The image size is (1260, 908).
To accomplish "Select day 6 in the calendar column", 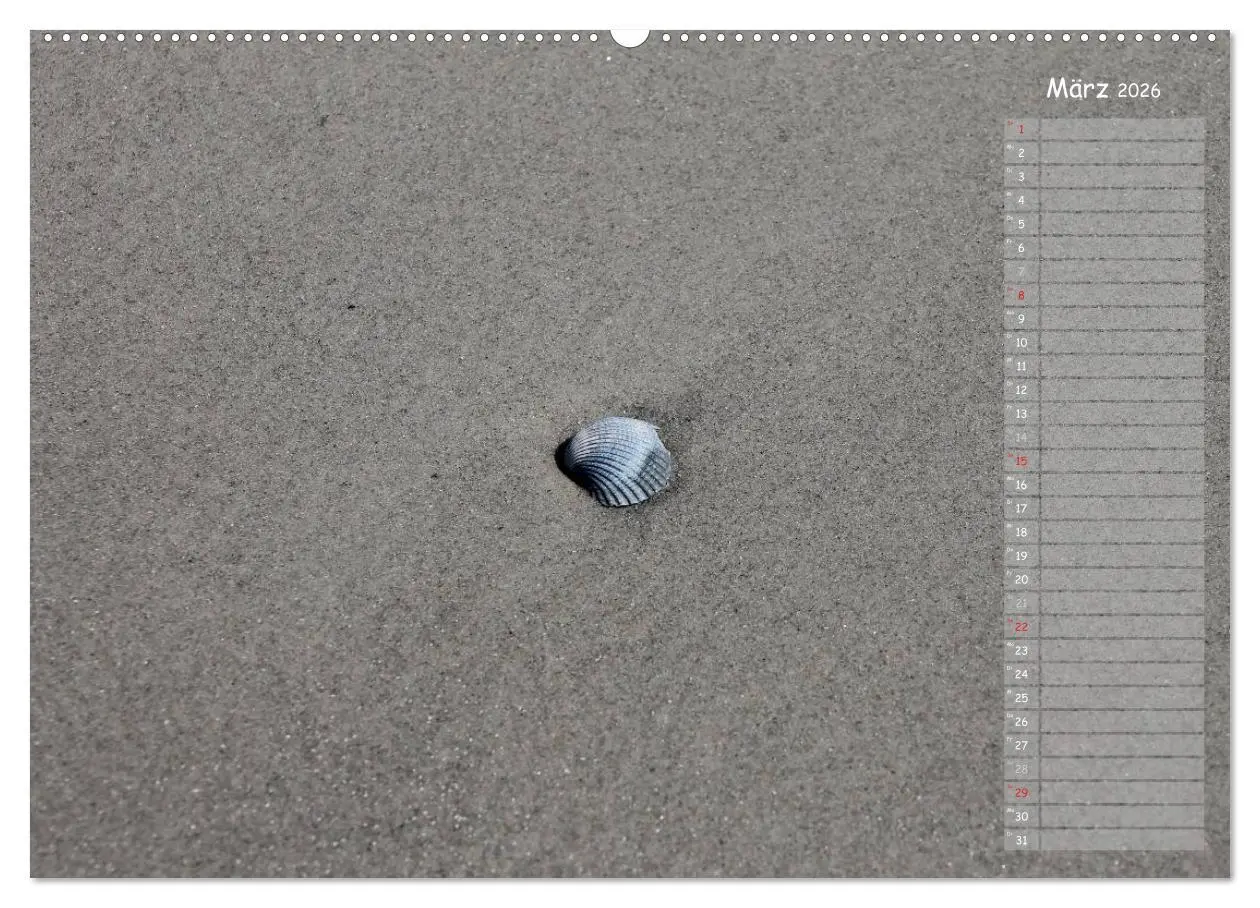I will pos(1021,248).
